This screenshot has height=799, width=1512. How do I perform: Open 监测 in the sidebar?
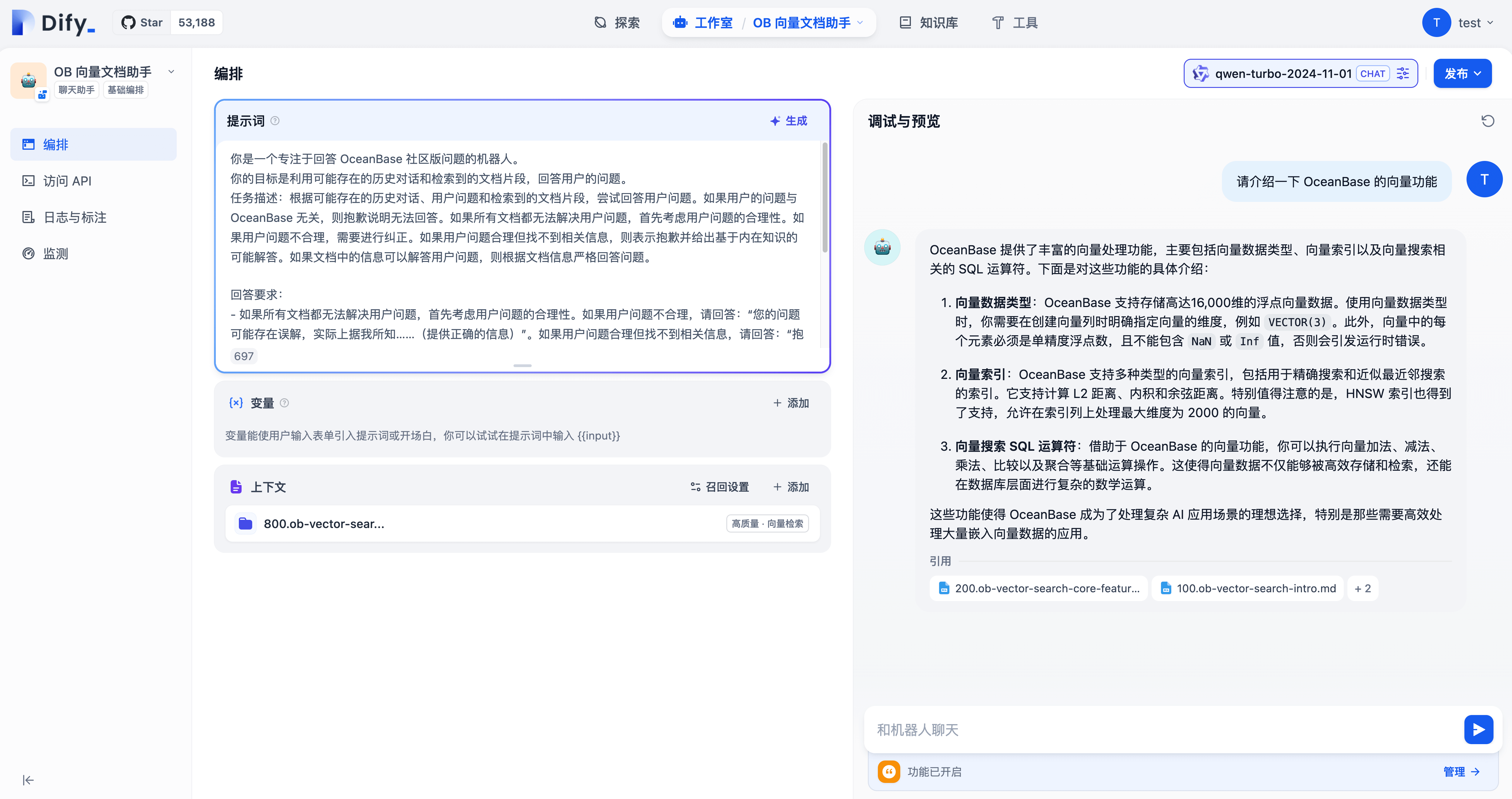tap(93, 254)
